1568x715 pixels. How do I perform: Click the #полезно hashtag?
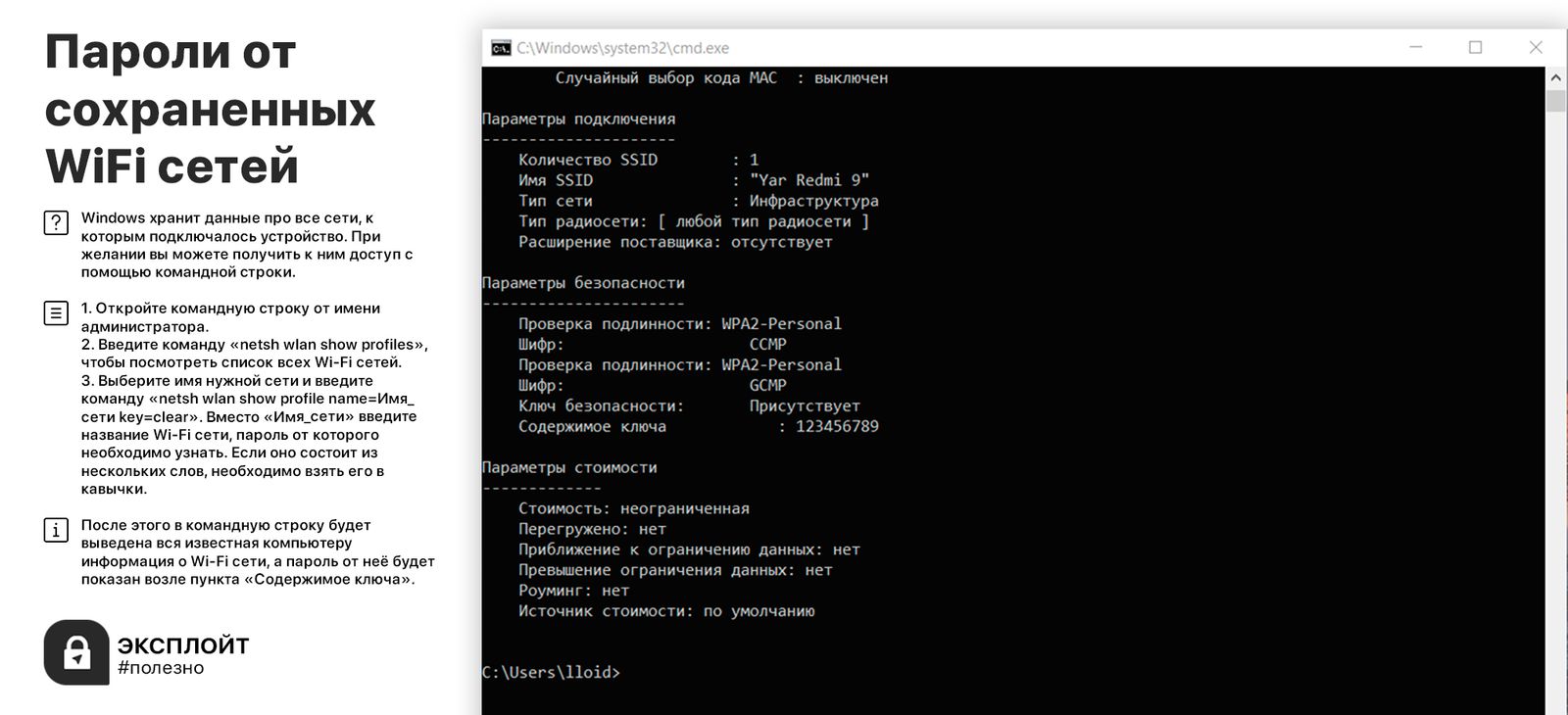point(161,668)
